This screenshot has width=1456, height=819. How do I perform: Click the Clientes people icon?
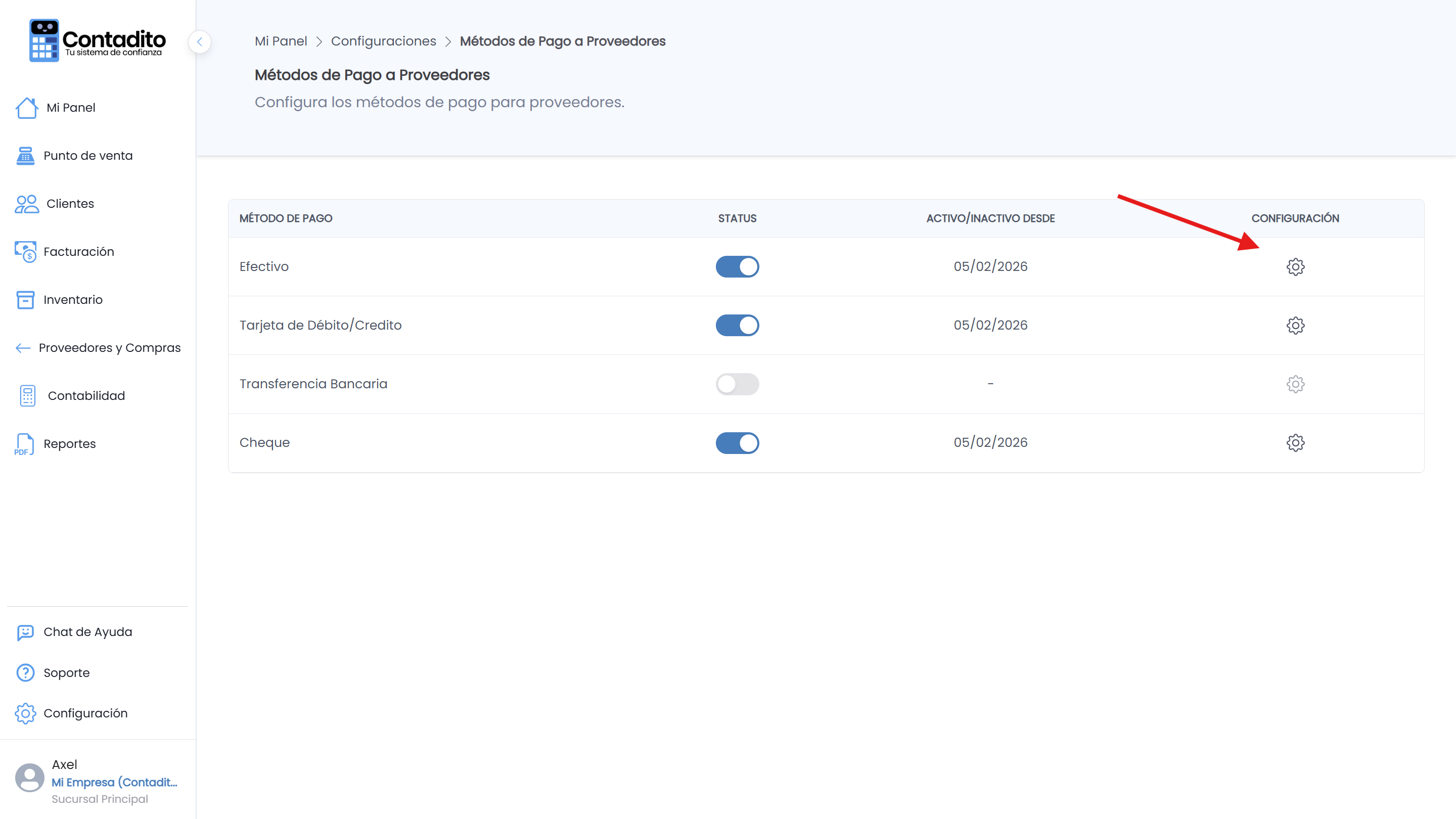(27, 203)
